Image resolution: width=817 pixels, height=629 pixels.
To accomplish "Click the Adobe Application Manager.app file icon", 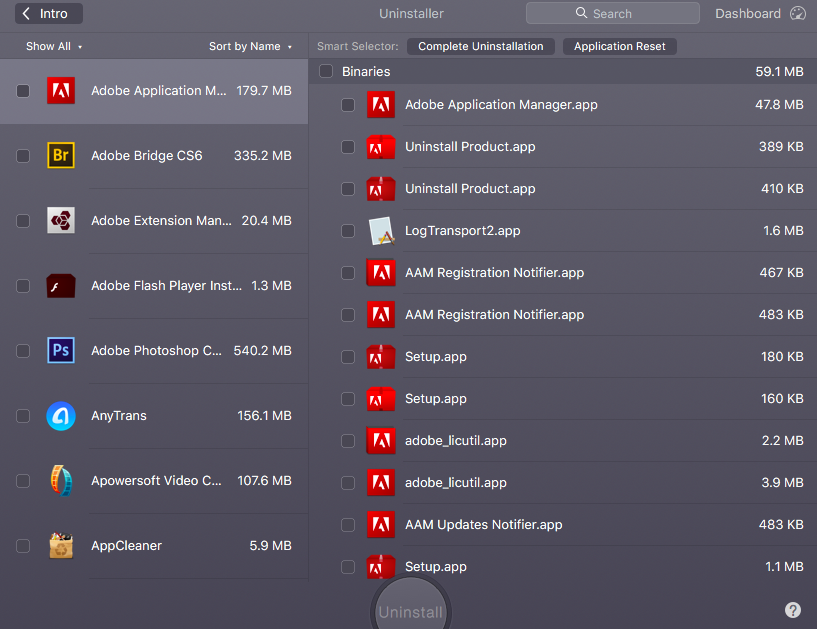I will (381, 105).
